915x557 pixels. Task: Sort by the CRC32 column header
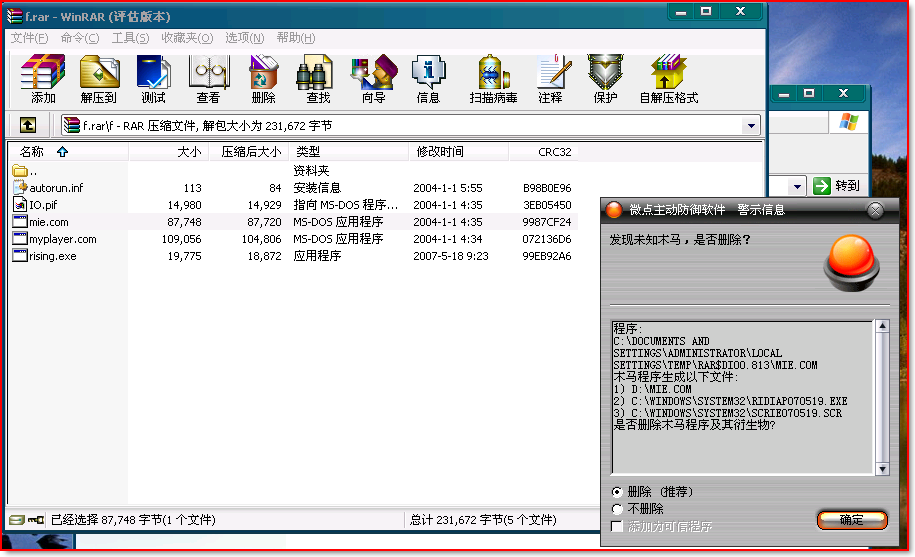click(x=543, y=152)
